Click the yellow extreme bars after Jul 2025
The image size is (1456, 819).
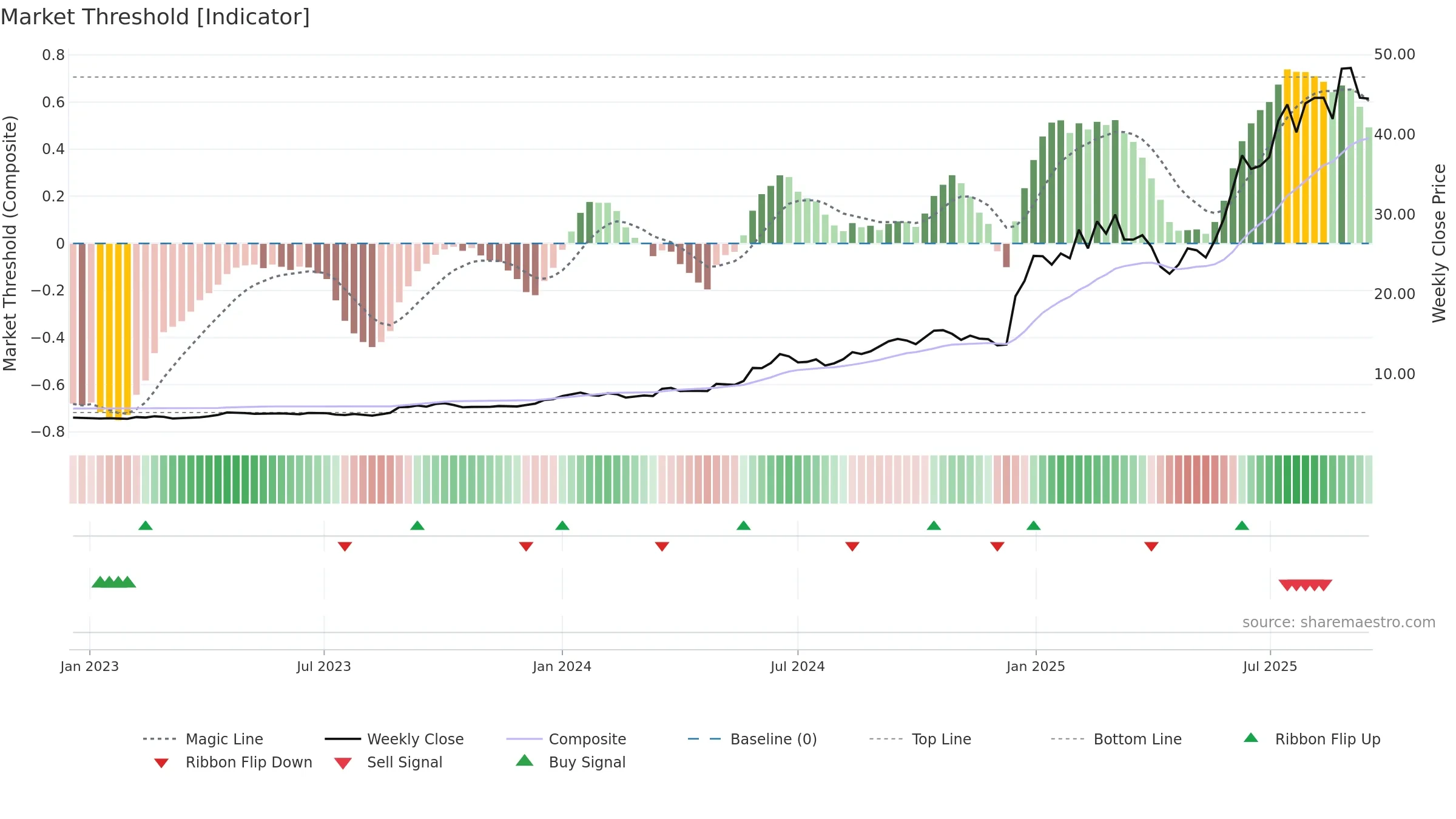click(x=1305, y=157)
